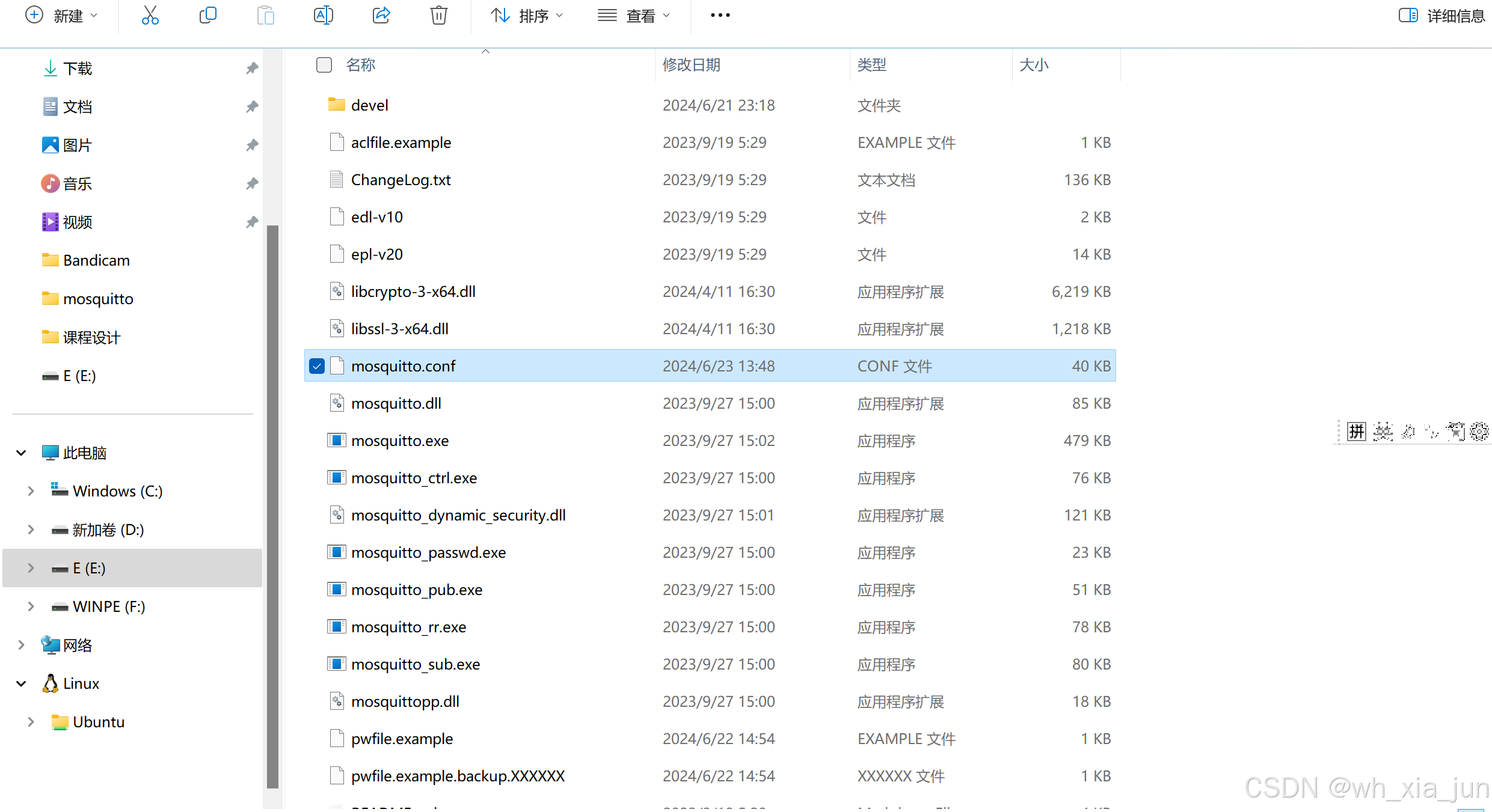Click the Delete trash can icon

(438, 16)
